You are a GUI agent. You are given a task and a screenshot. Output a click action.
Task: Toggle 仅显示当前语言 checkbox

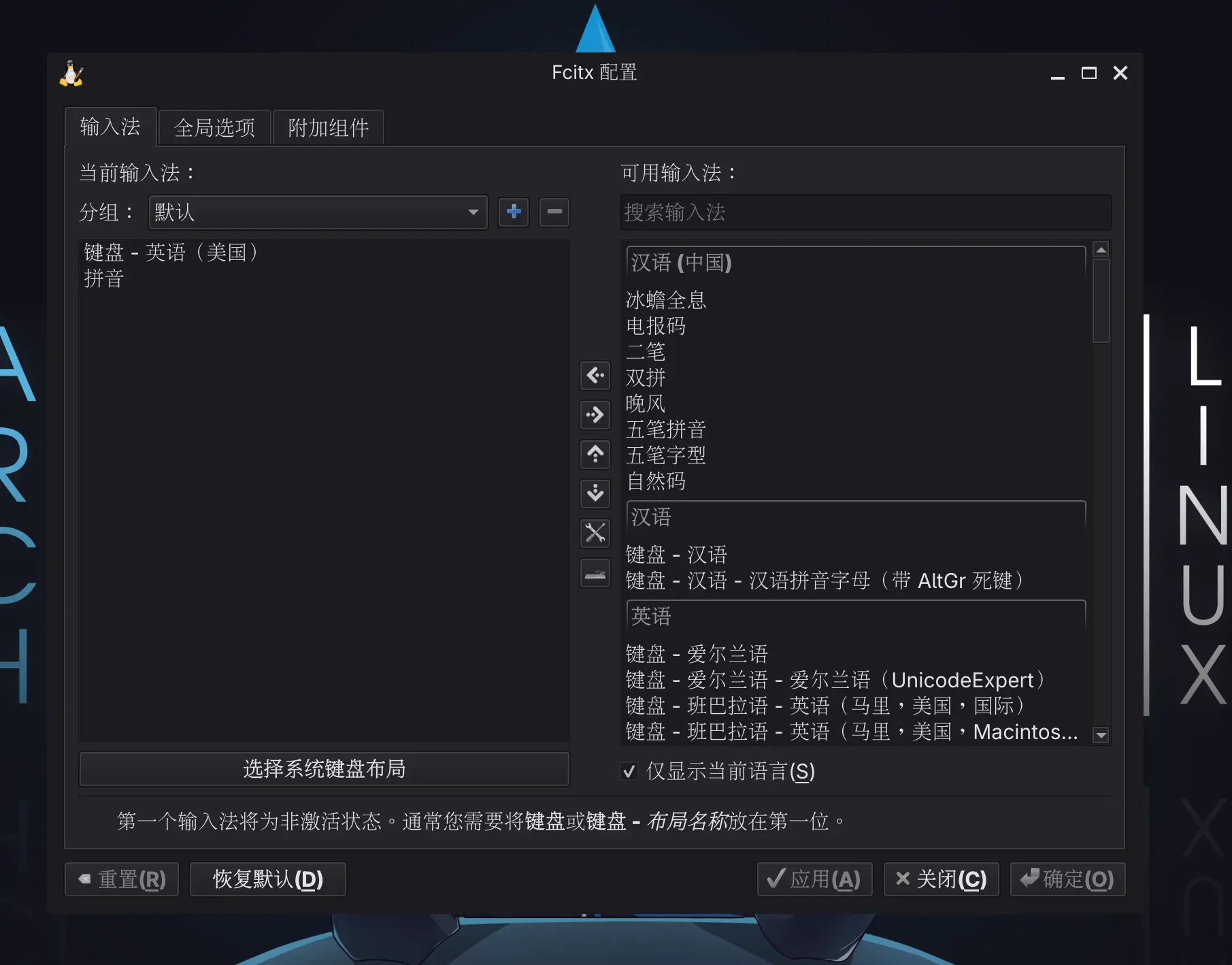(629, 771)
